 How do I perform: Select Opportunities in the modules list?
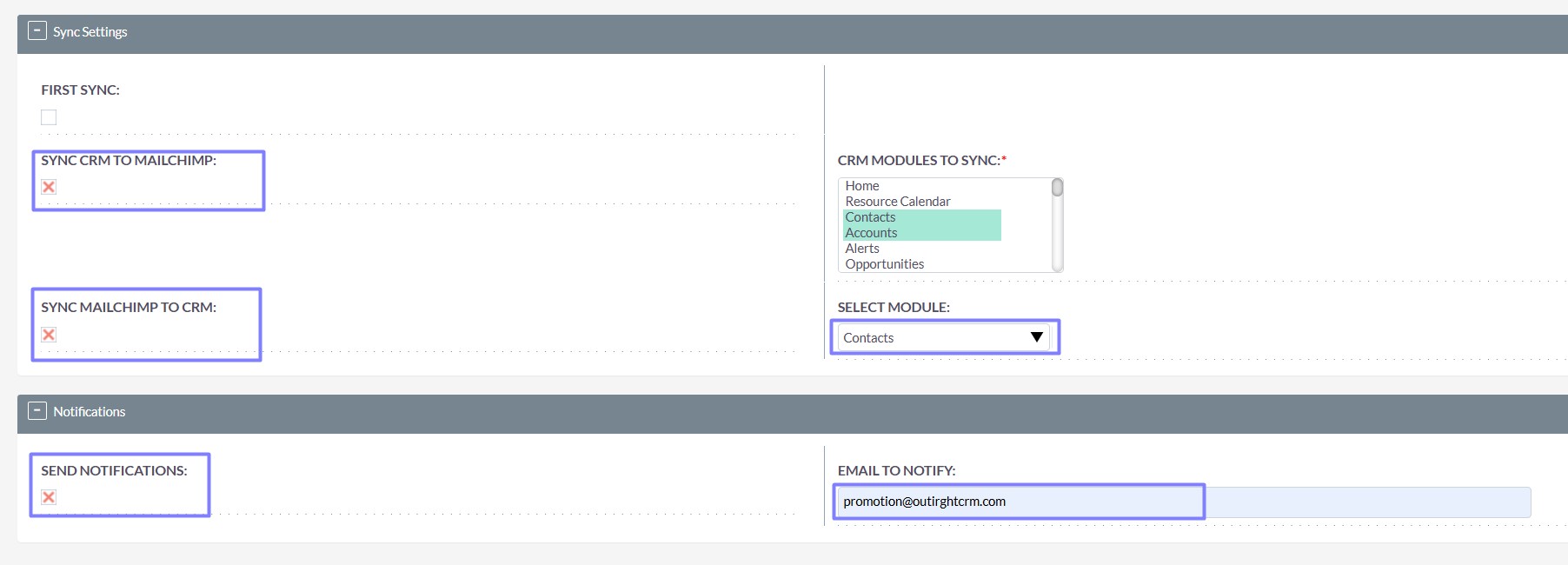(x=884, y=264)
